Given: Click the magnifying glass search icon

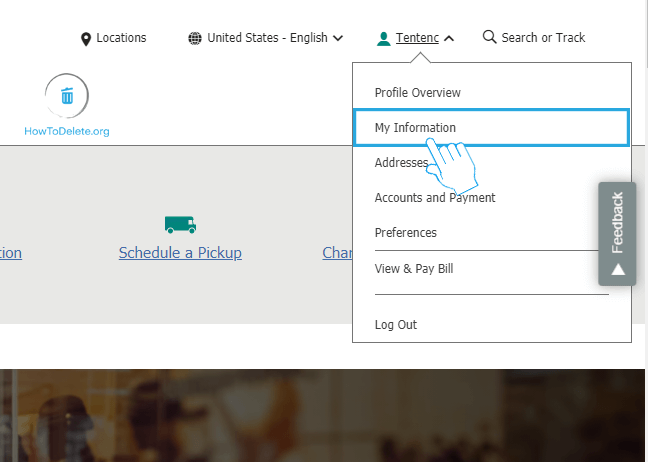Looking at the screenshot, I should click(489, 37).
